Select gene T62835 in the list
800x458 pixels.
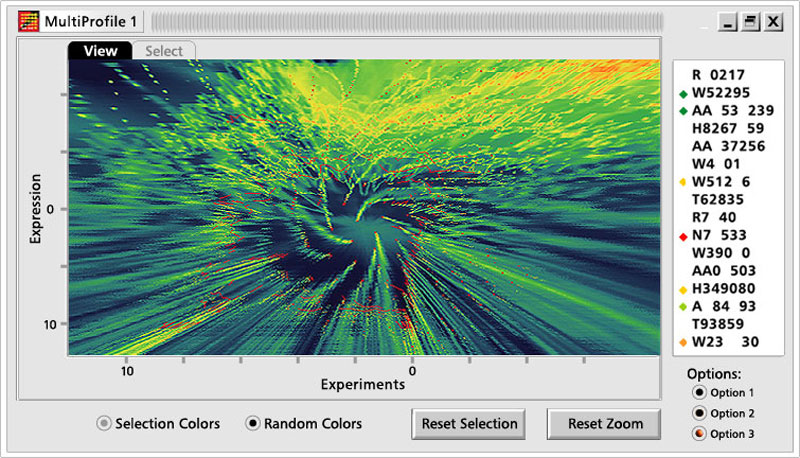[718, 200]
